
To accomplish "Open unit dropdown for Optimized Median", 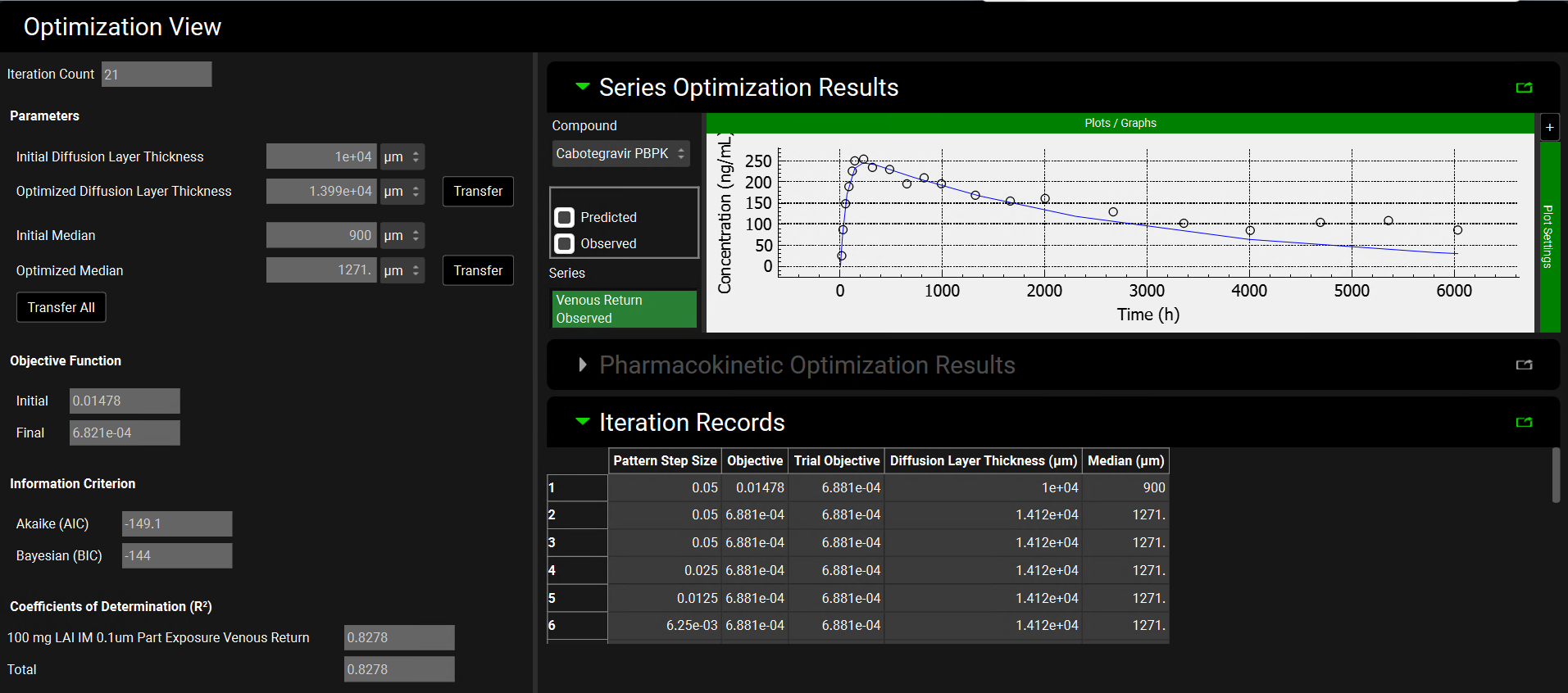I will [x=402, y=270].
